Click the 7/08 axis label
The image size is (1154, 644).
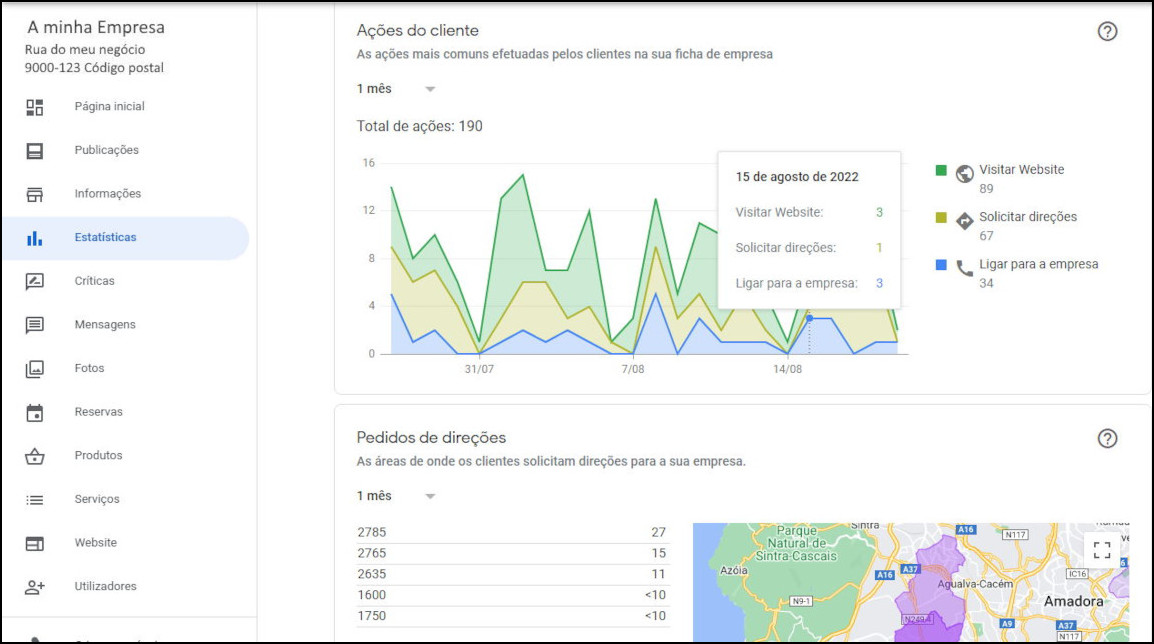click(633, 369)
